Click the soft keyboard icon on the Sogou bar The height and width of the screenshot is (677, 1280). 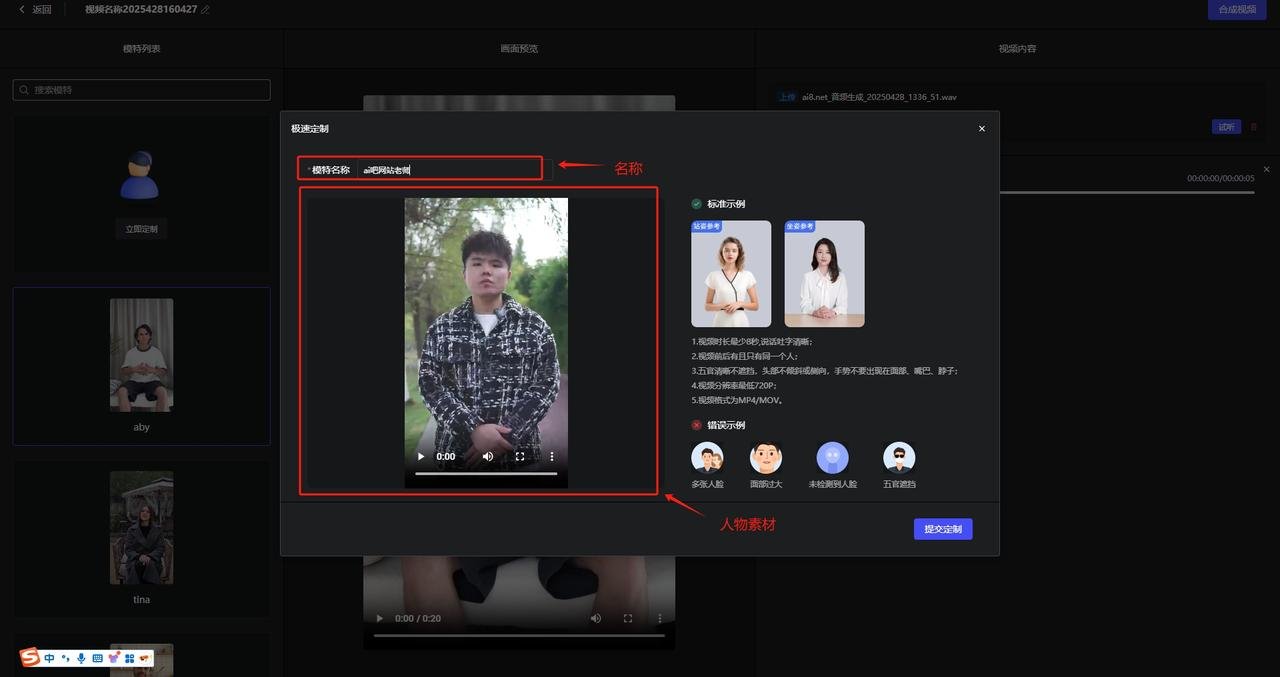99,658
